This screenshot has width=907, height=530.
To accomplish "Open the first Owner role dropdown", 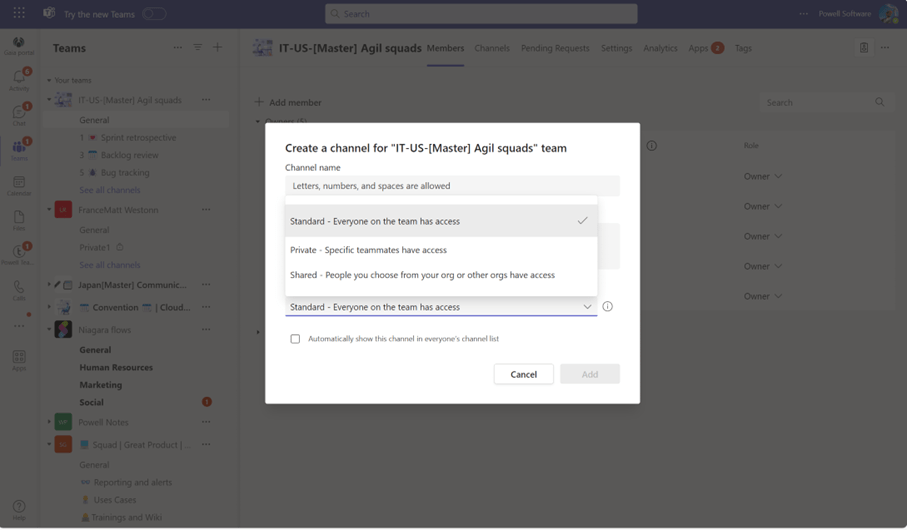I will click(762, 176).
